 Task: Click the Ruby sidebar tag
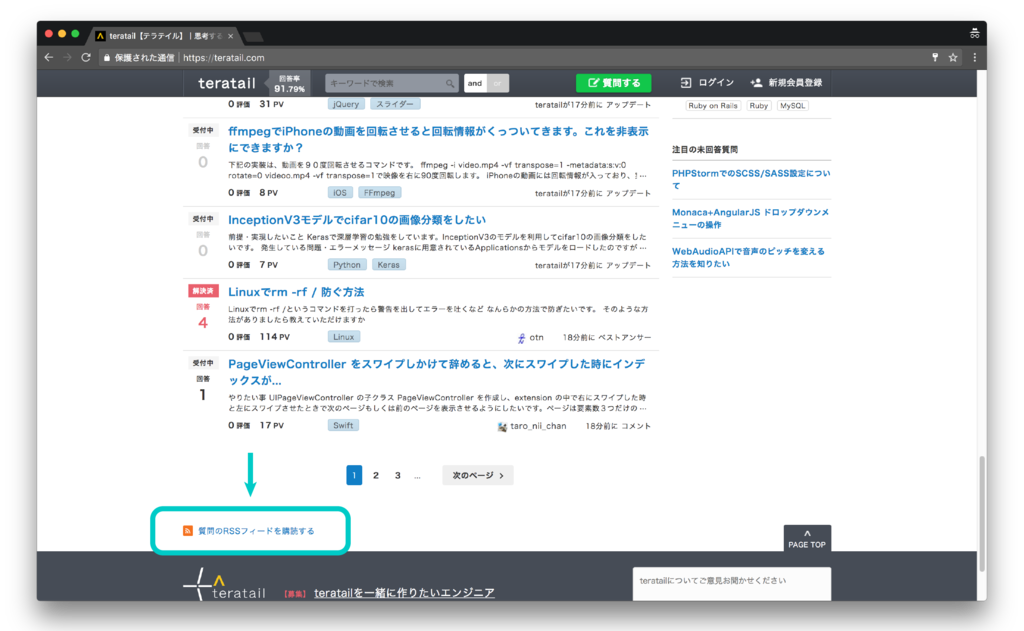tap(758, 105)
